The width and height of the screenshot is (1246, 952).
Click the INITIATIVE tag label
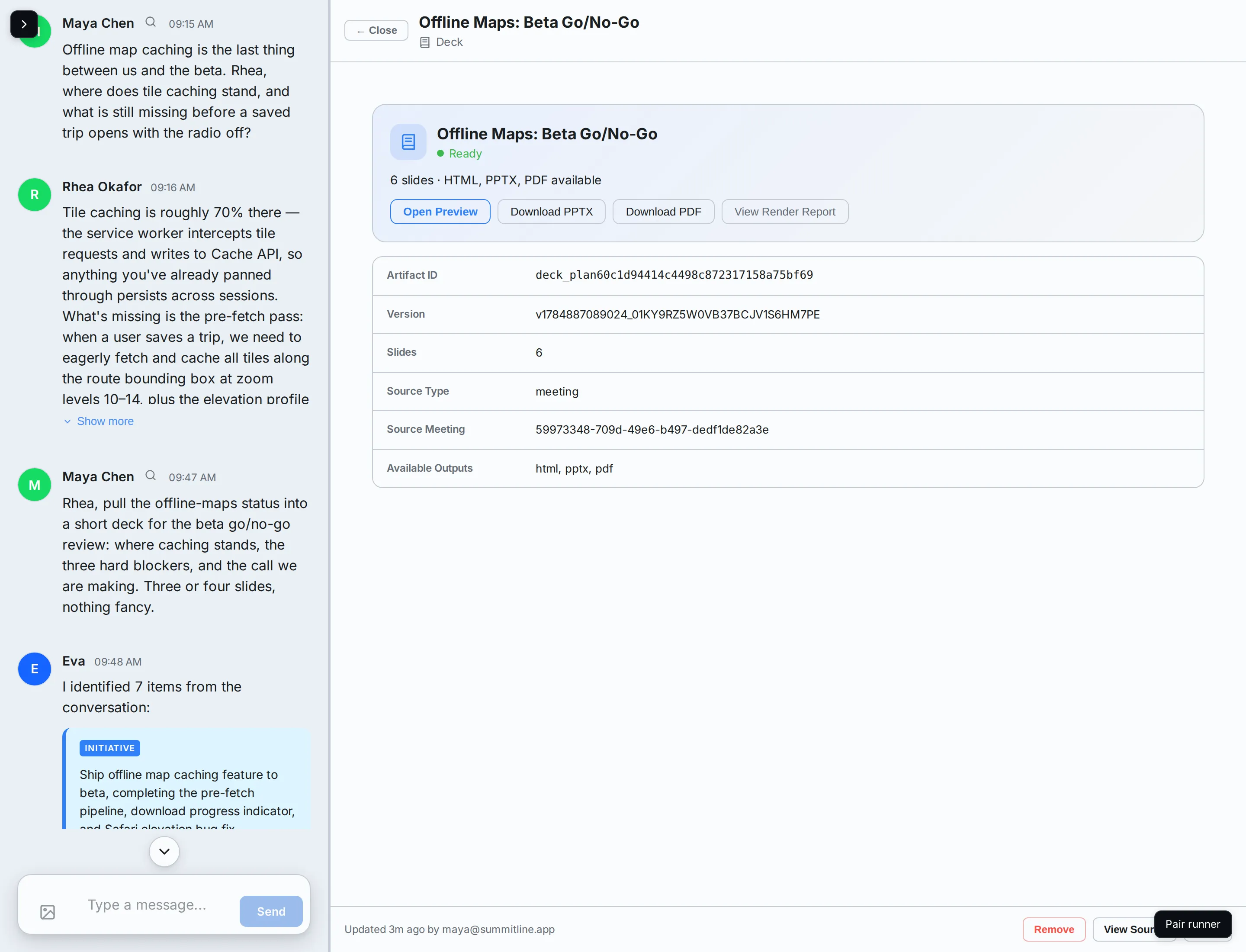pyautogui.click(x=110, y=748)
